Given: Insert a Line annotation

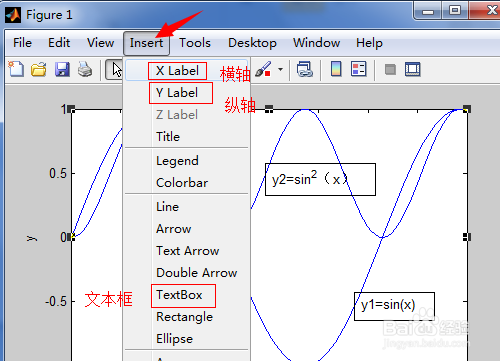Looking at the screenshot, I should tap(187, 207).
